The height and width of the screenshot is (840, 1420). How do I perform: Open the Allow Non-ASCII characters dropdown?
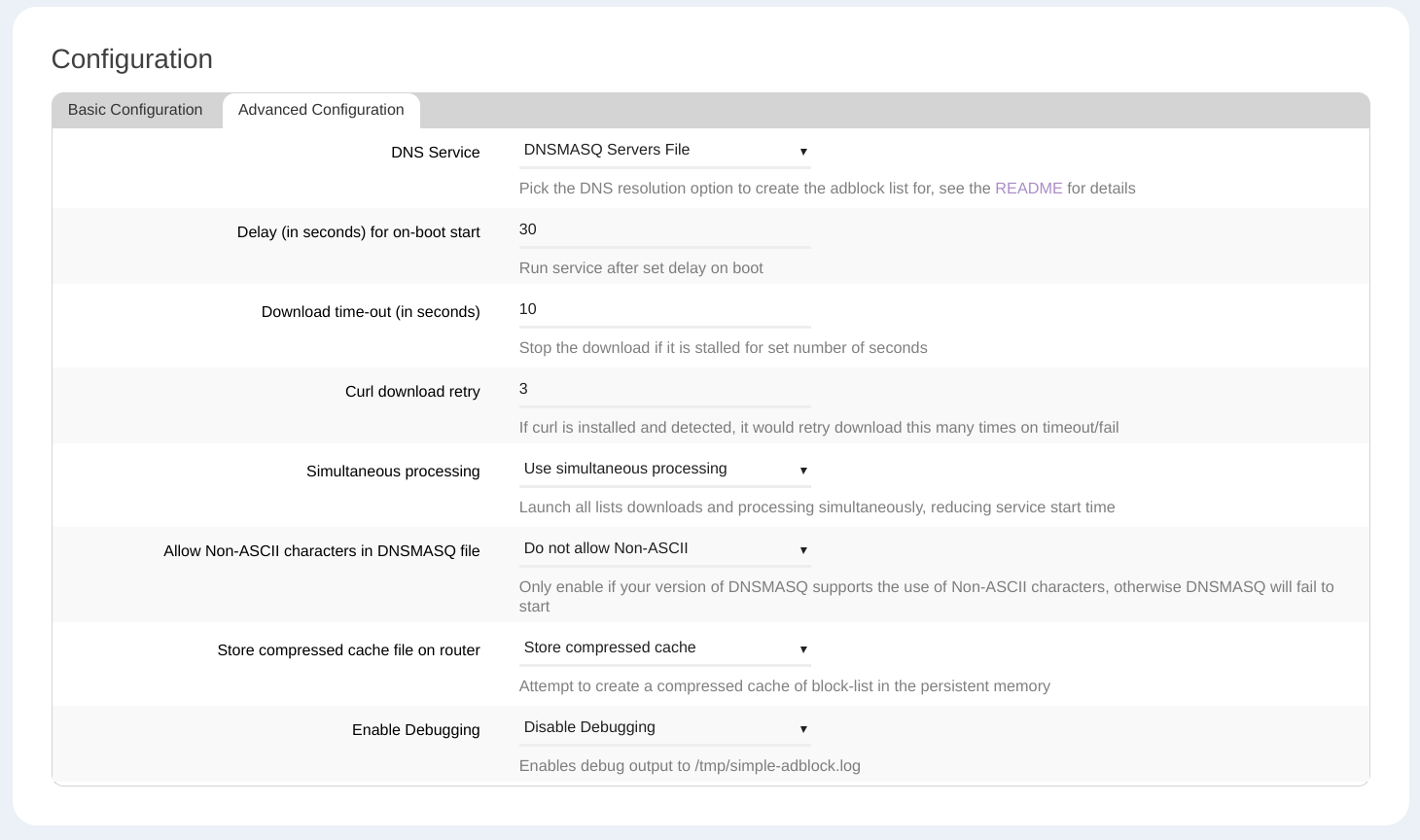click(x=664, y=549)
